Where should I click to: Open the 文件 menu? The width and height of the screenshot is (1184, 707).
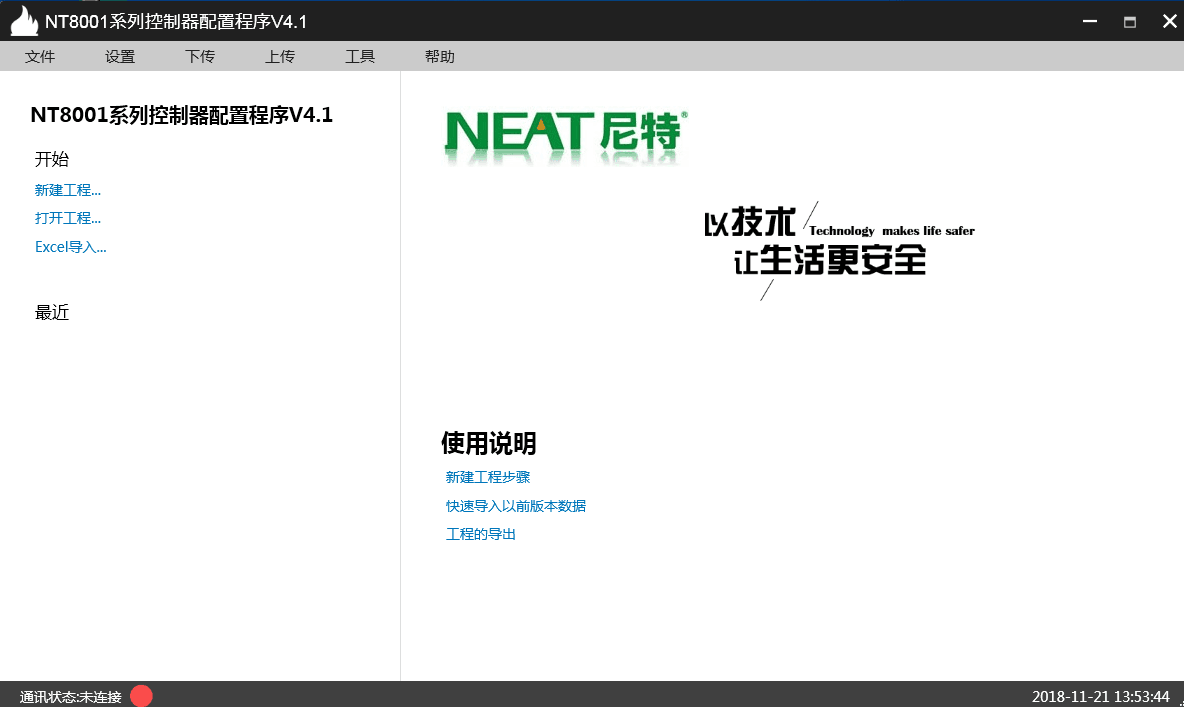(x=40, y=57)
